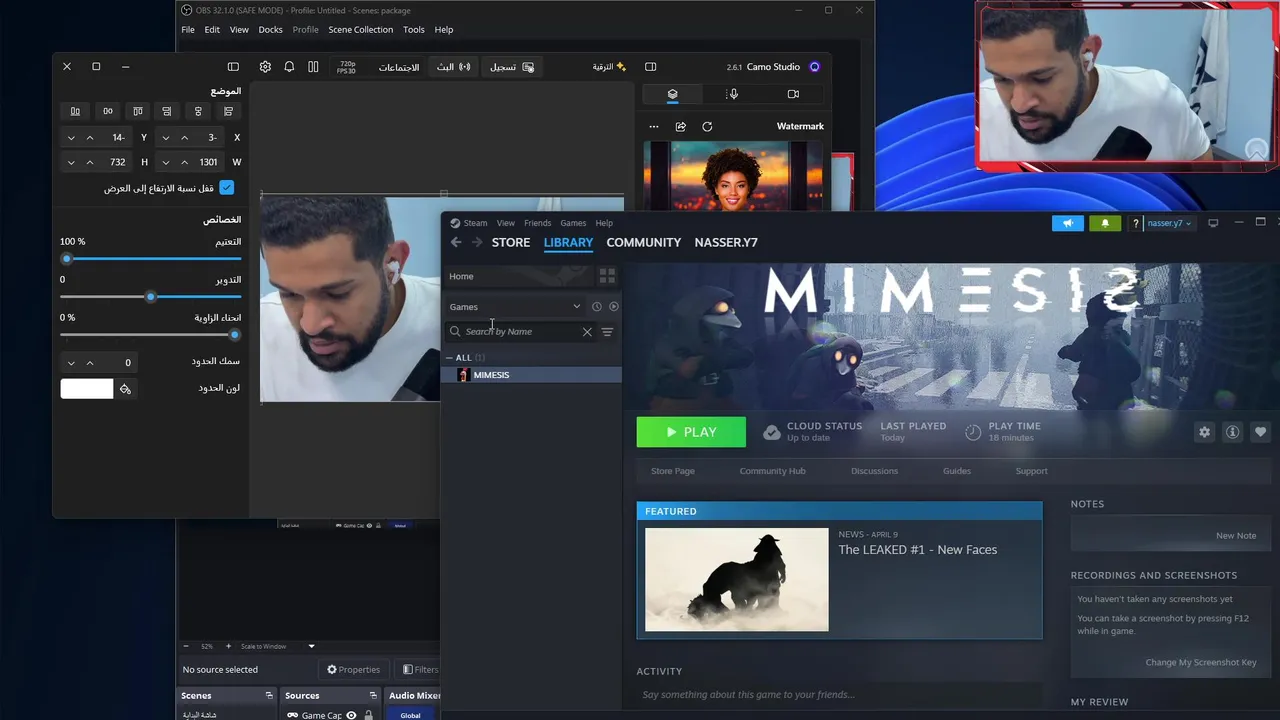The height and width of the screenshot is (720, 1280).
Task: Zoom in OBS preview plus button
Action: (x=228, y=646)
